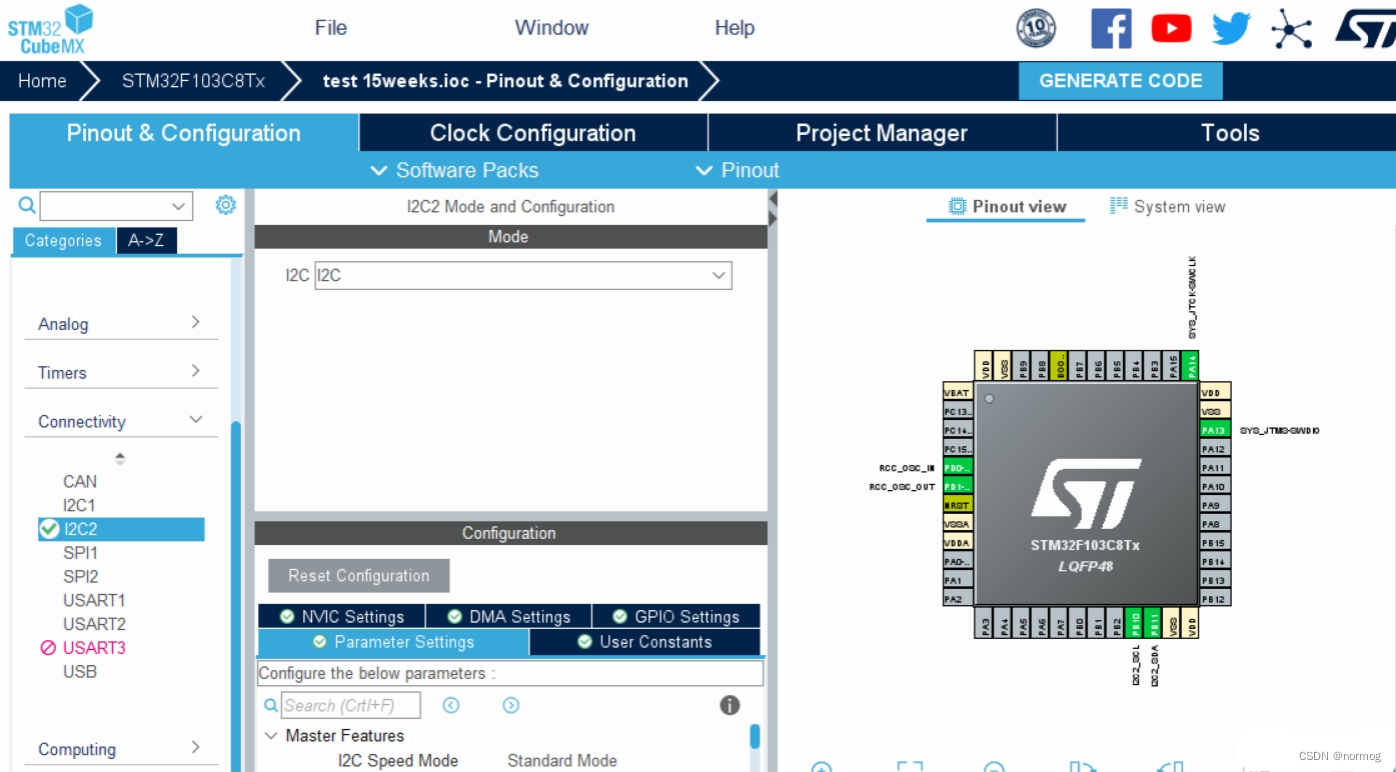This screenshot has height=772, width=1396.
Task: Open the GPIO Settings tab
Action: point(676,617)
